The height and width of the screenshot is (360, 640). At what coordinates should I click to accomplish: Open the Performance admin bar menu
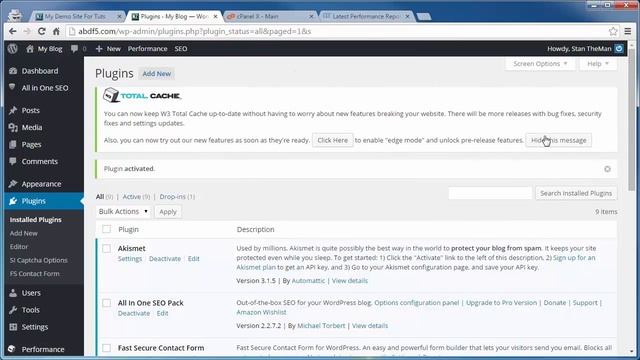click(147, 49)
